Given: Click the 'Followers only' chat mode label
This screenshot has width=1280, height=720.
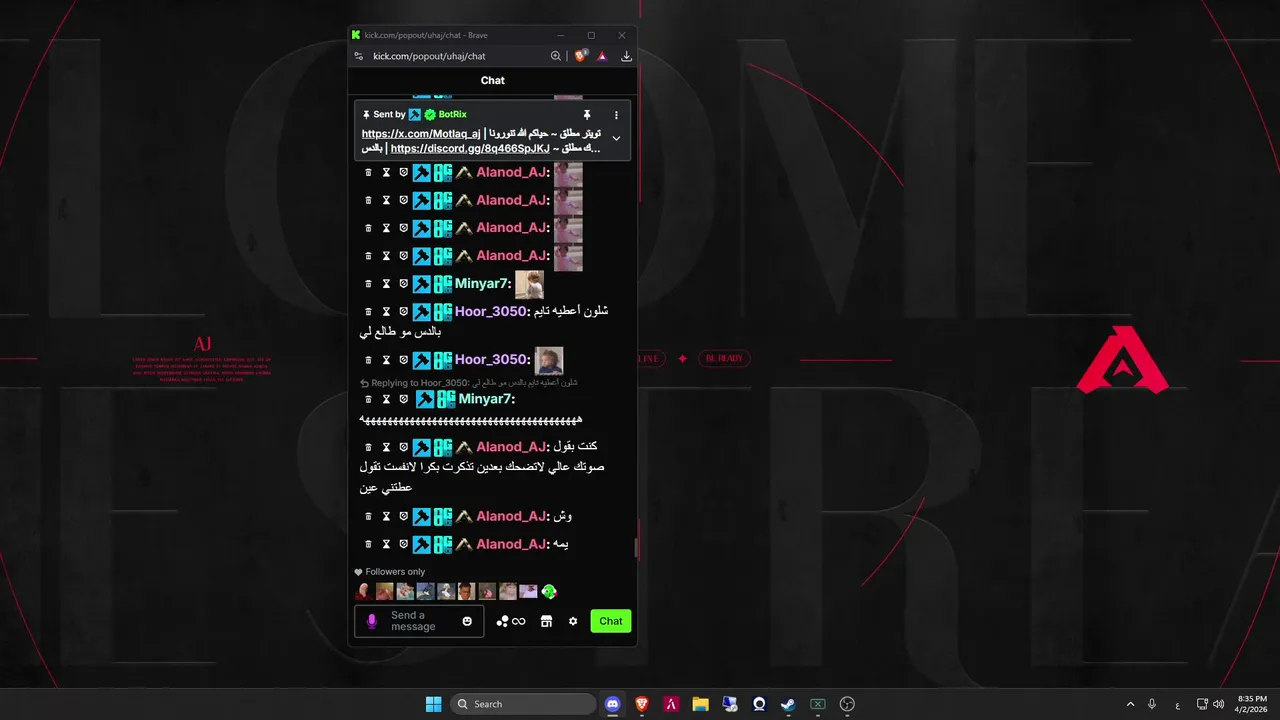Looking at the screenshot, I should [395, 572].
